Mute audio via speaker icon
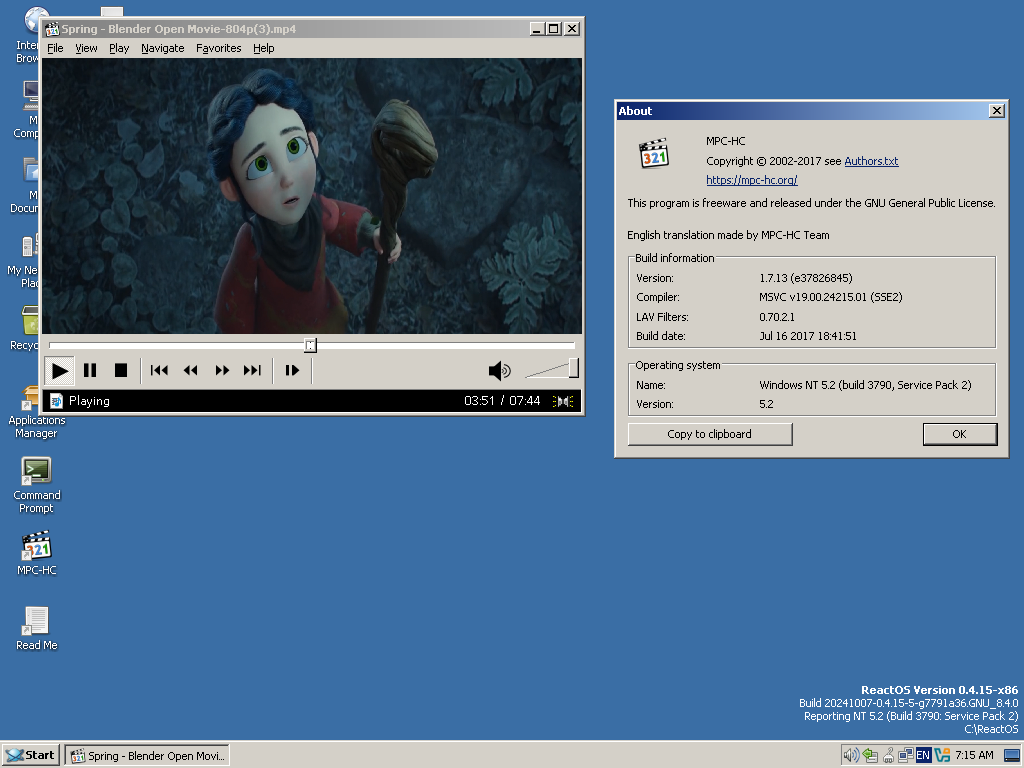Viewport: 1024px width, 768px height. [x=499, y=372]
